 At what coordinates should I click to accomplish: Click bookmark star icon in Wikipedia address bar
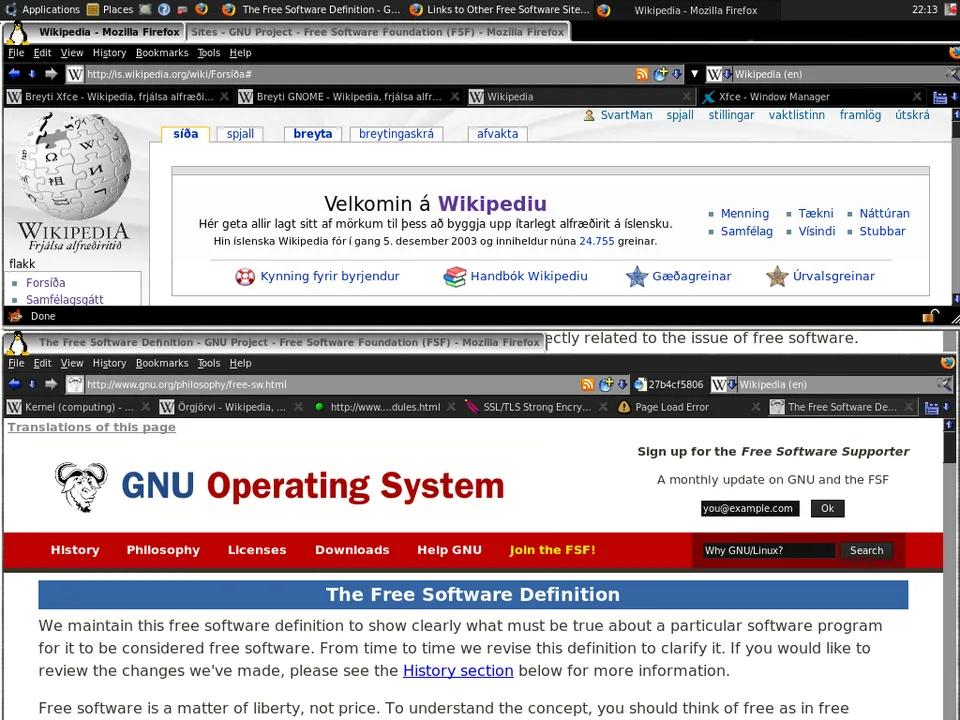click(x=660, y=74)
